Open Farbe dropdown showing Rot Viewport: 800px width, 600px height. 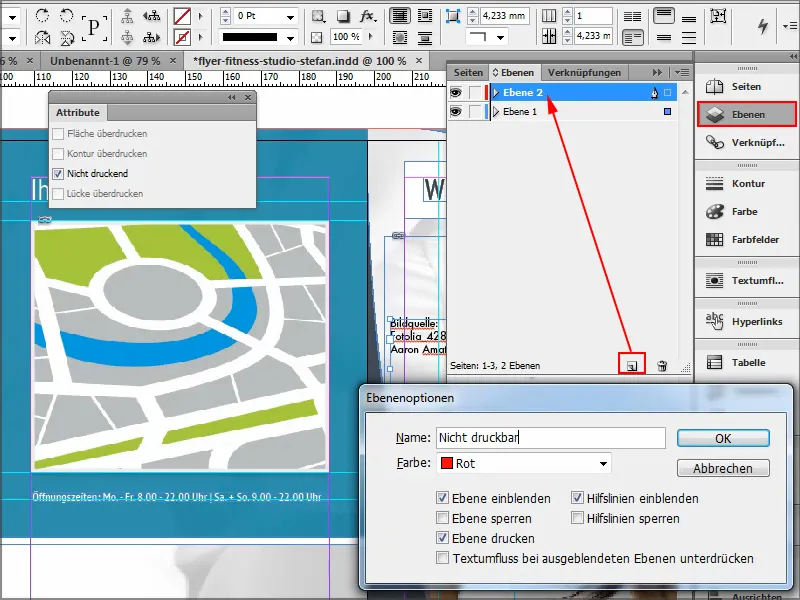[x=523, y=463]
